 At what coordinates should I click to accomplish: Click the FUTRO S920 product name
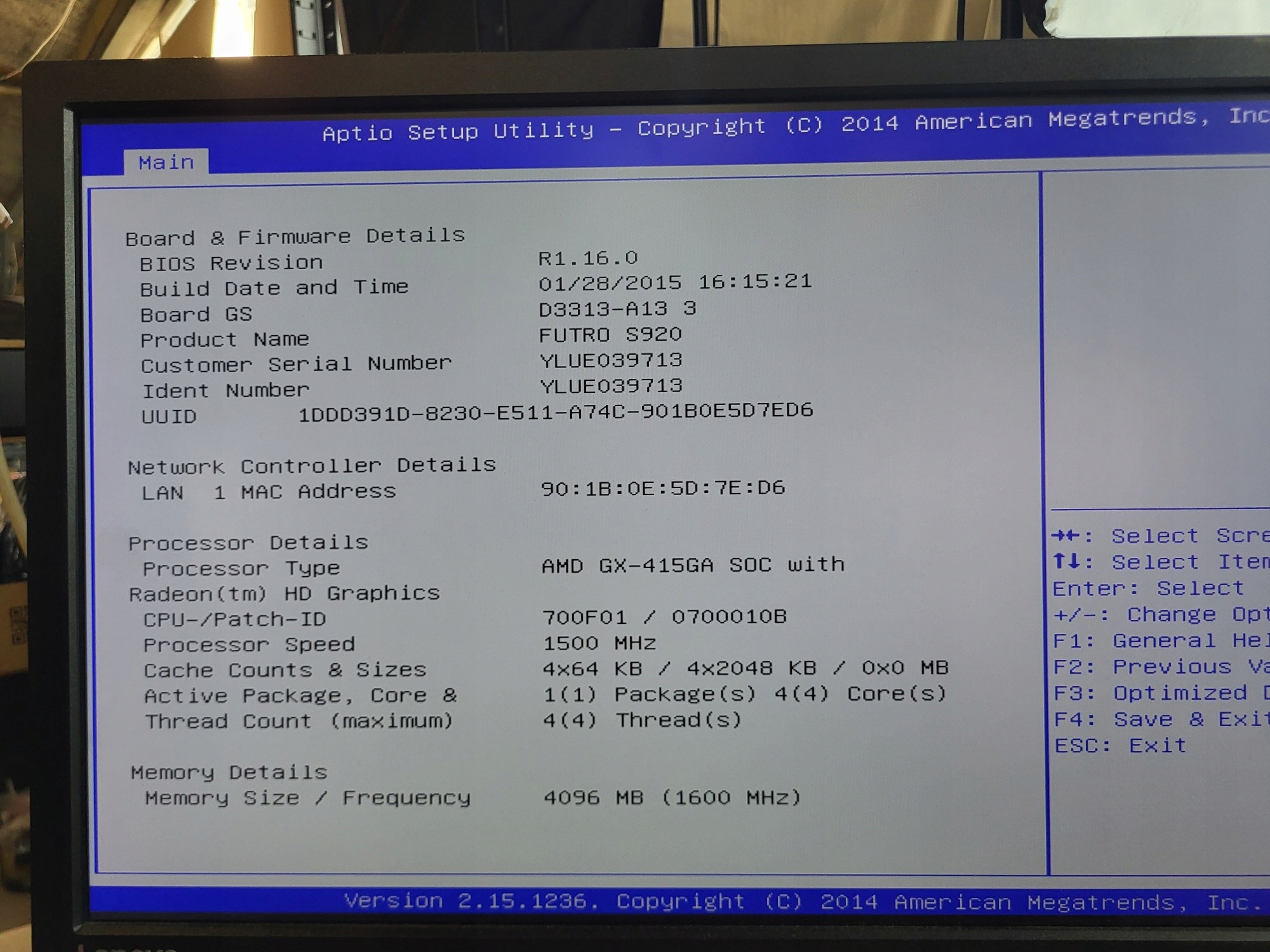pos(610,334)
